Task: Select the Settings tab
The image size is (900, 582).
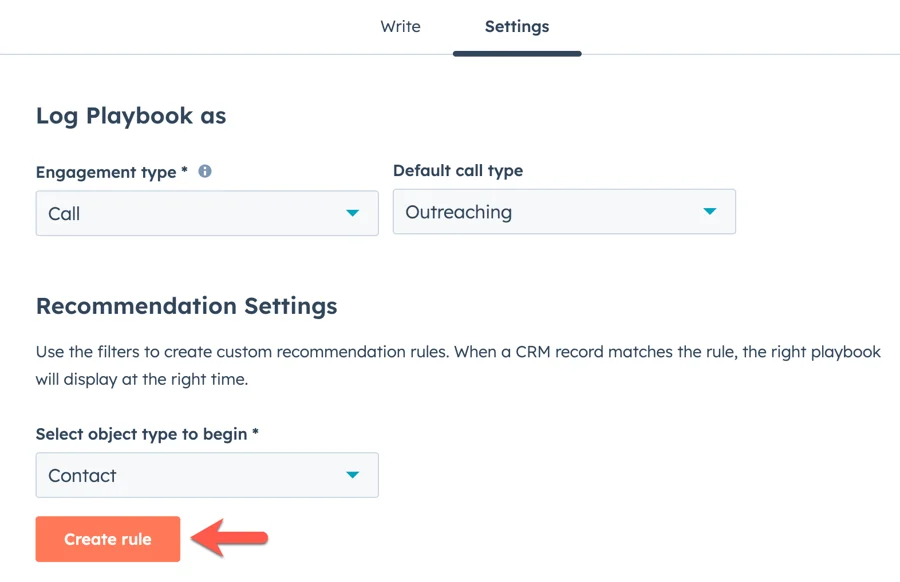Action: pyautogui.click(x=516, y=27)
